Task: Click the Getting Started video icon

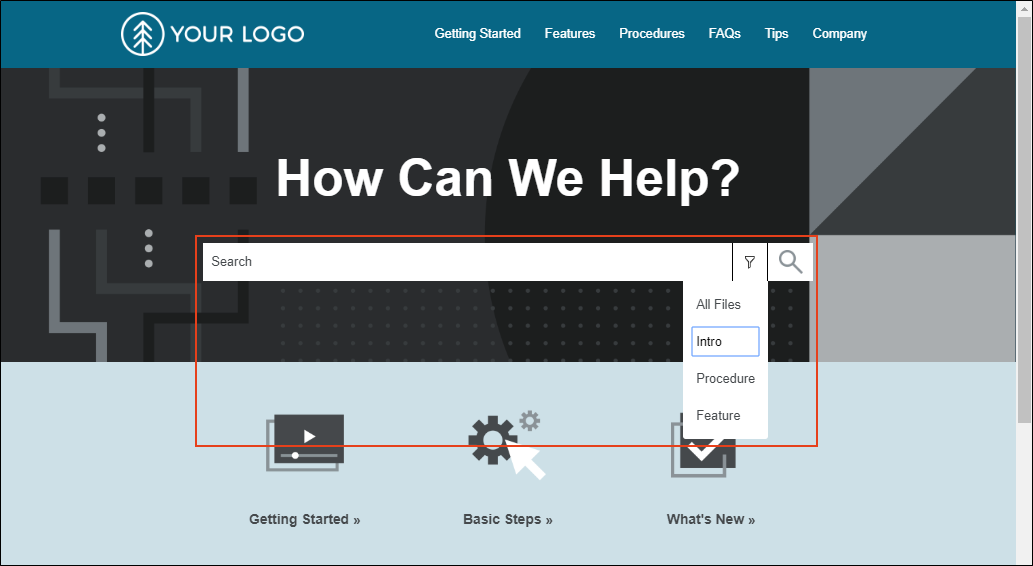Action: pos(305,442)
